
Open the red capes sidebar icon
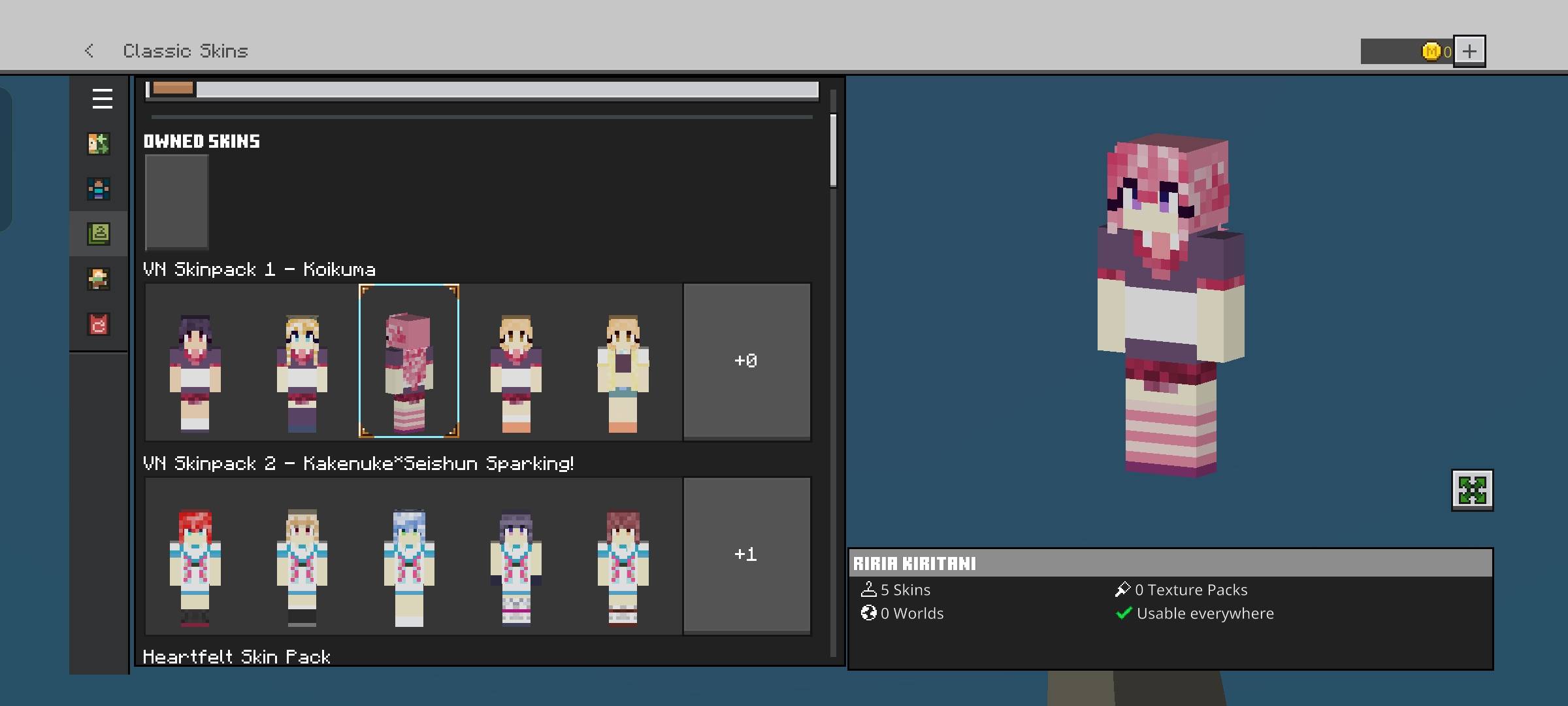(x=99, y=324)
